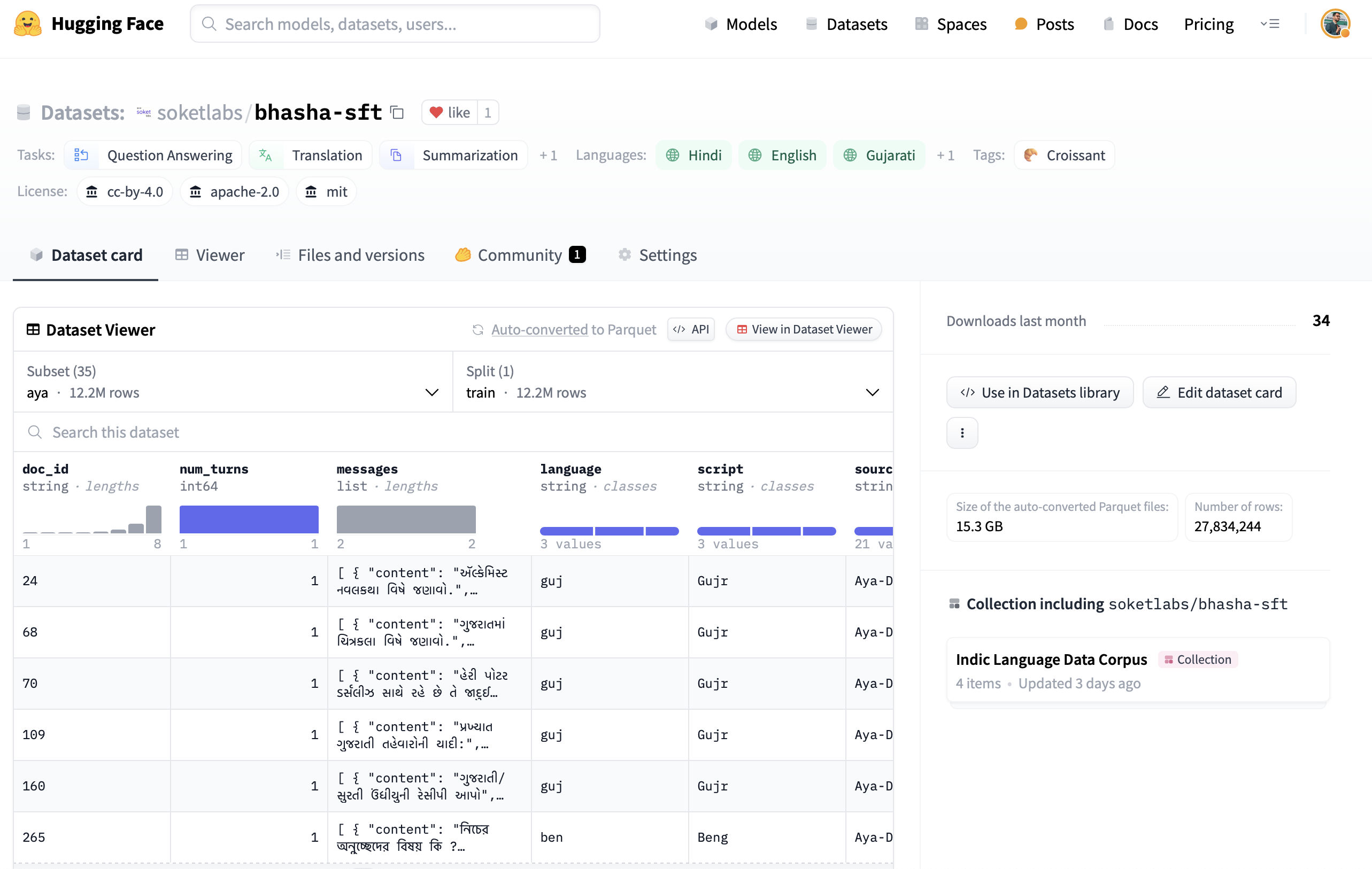Open the Docs nav item
The image size is (1372, 869).
pos(1130,24)
